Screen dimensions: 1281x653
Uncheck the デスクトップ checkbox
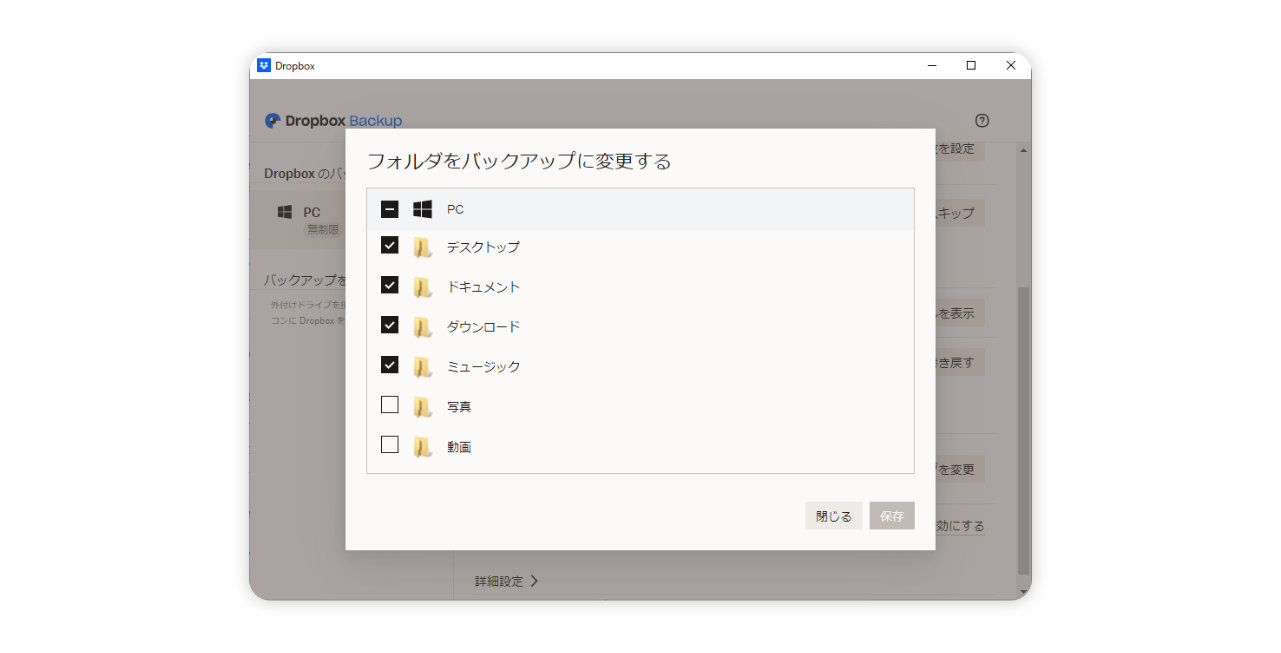tap(390, 245)
